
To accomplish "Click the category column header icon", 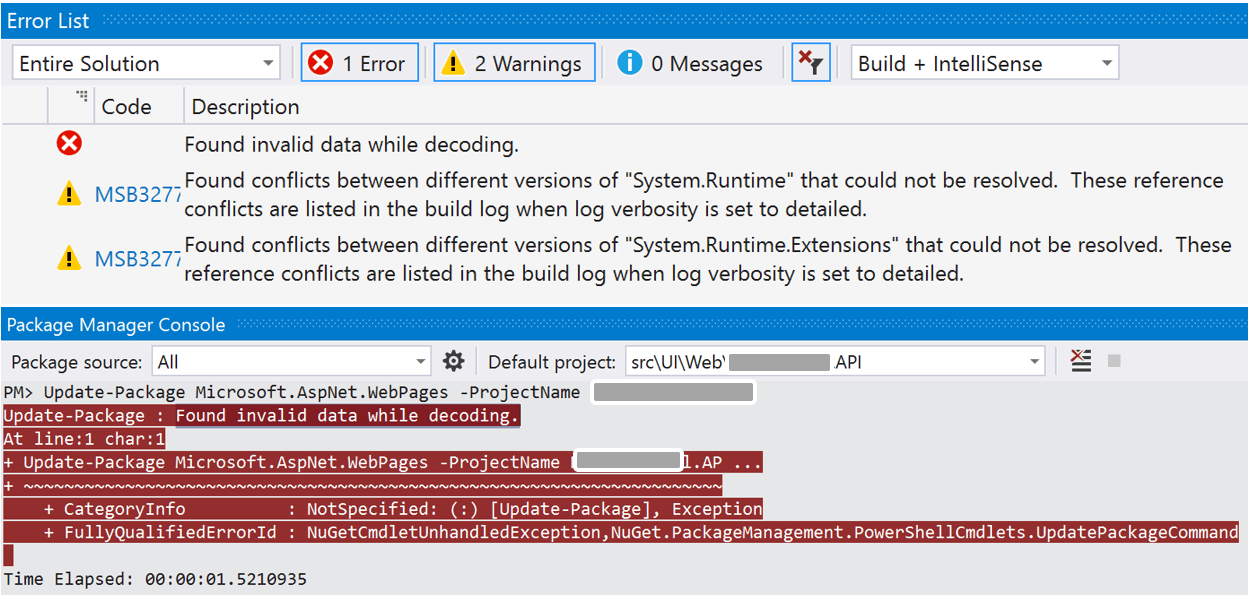I will tap(82, 98).
